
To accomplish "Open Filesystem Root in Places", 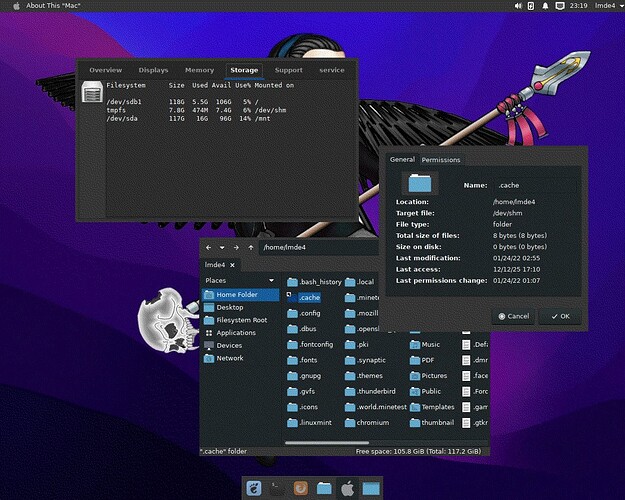I will [x=235, y=320].
